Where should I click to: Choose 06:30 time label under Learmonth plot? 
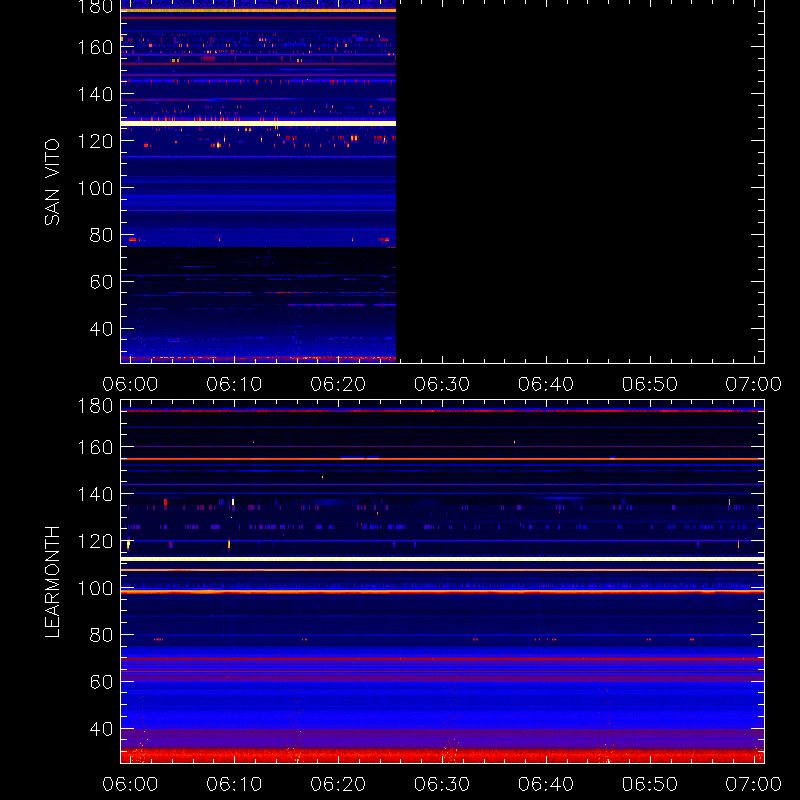pyautogui.click(x=442, y=784)
